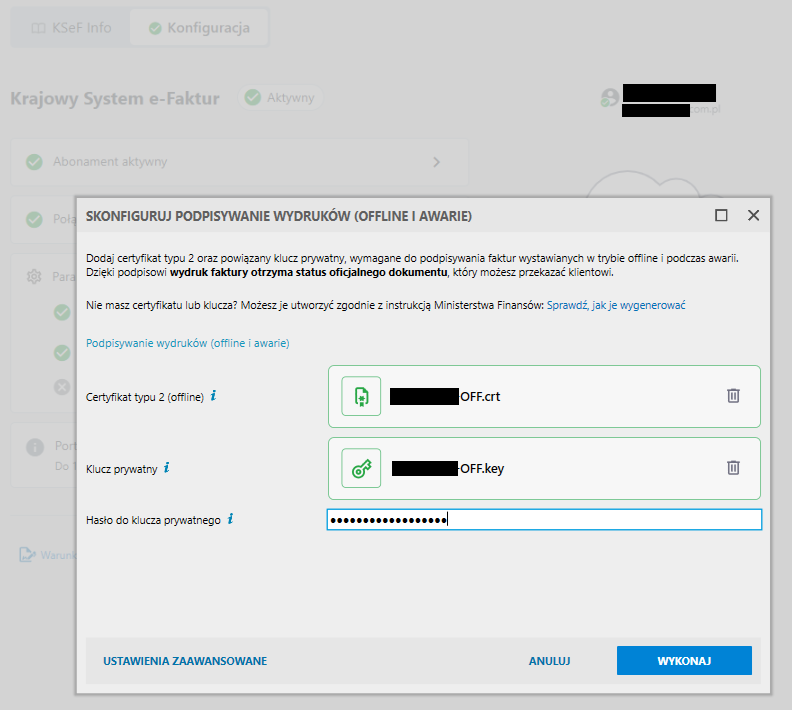Viewport: 792px width, 710px height.
Task: Remove the OFF.key private key file
Action: click(733, 467)
